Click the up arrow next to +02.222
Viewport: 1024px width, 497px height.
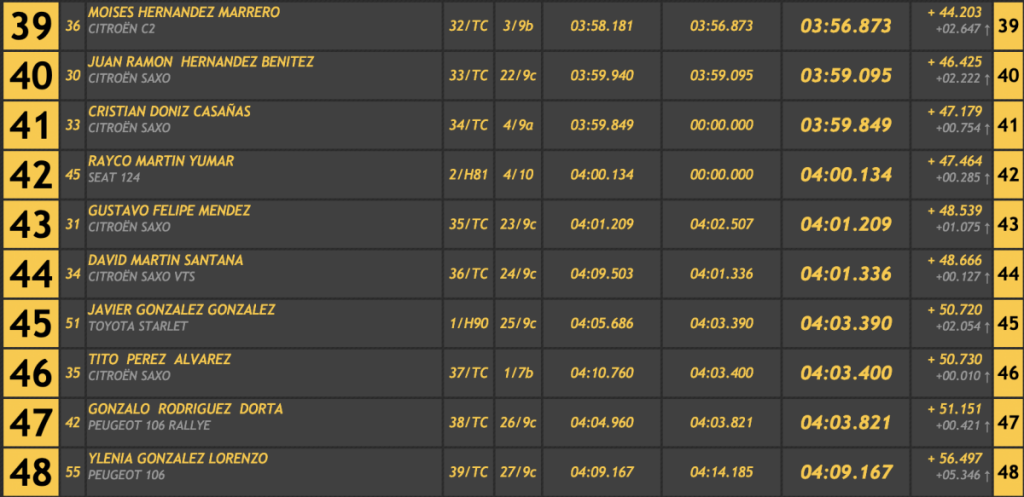pyautogui.click(x=987, y=78)
